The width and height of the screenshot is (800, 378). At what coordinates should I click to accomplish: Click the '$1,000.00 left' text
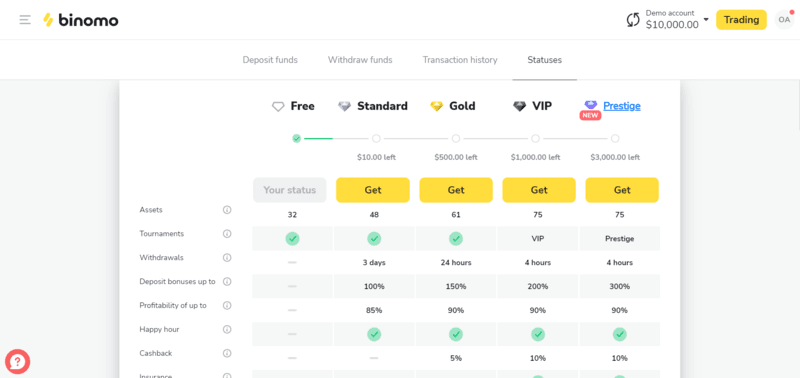pos(535,158)
